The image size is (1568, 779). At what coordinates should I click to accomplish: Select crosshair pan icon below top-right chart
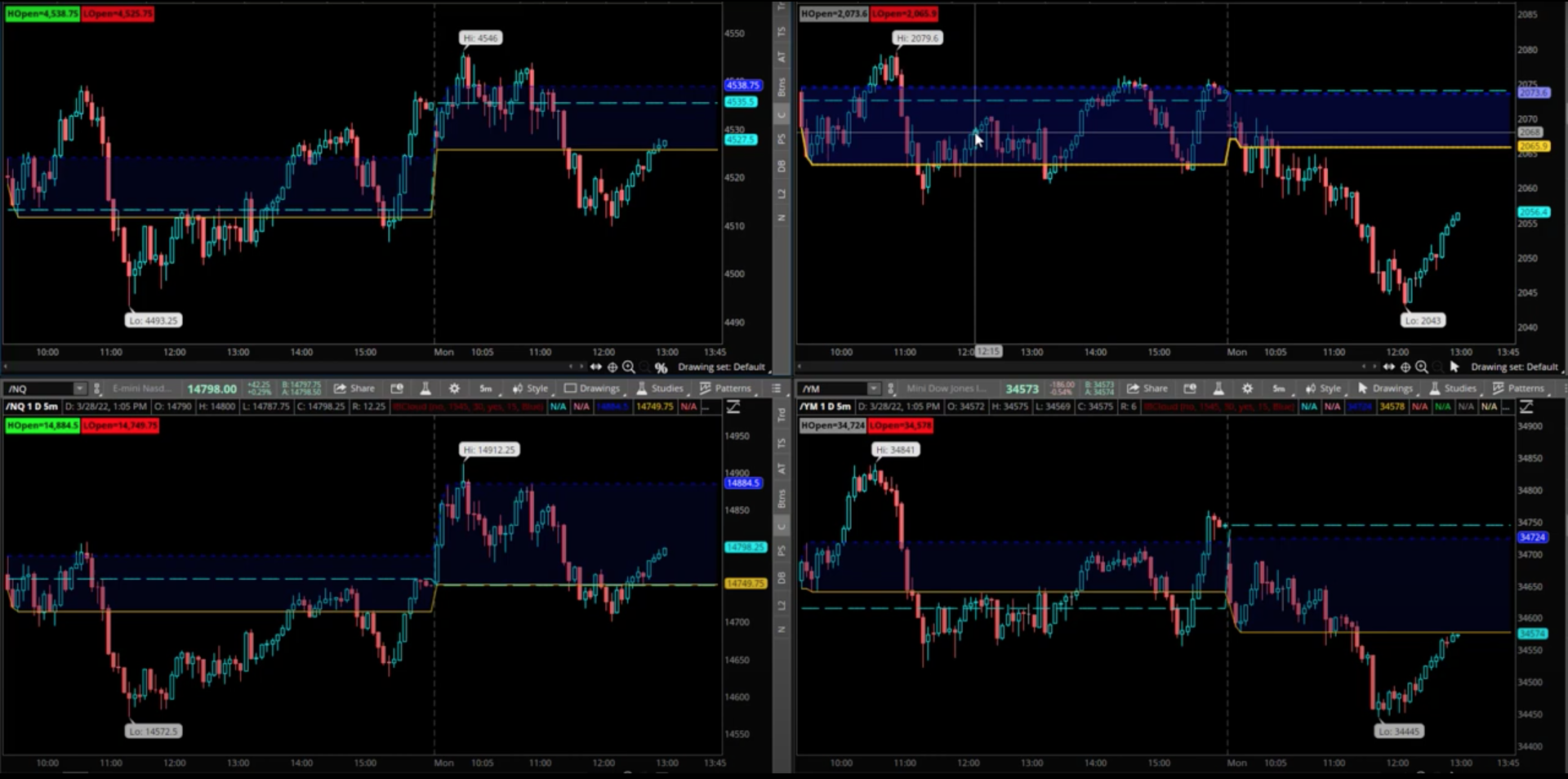(x=1405, y=367)
